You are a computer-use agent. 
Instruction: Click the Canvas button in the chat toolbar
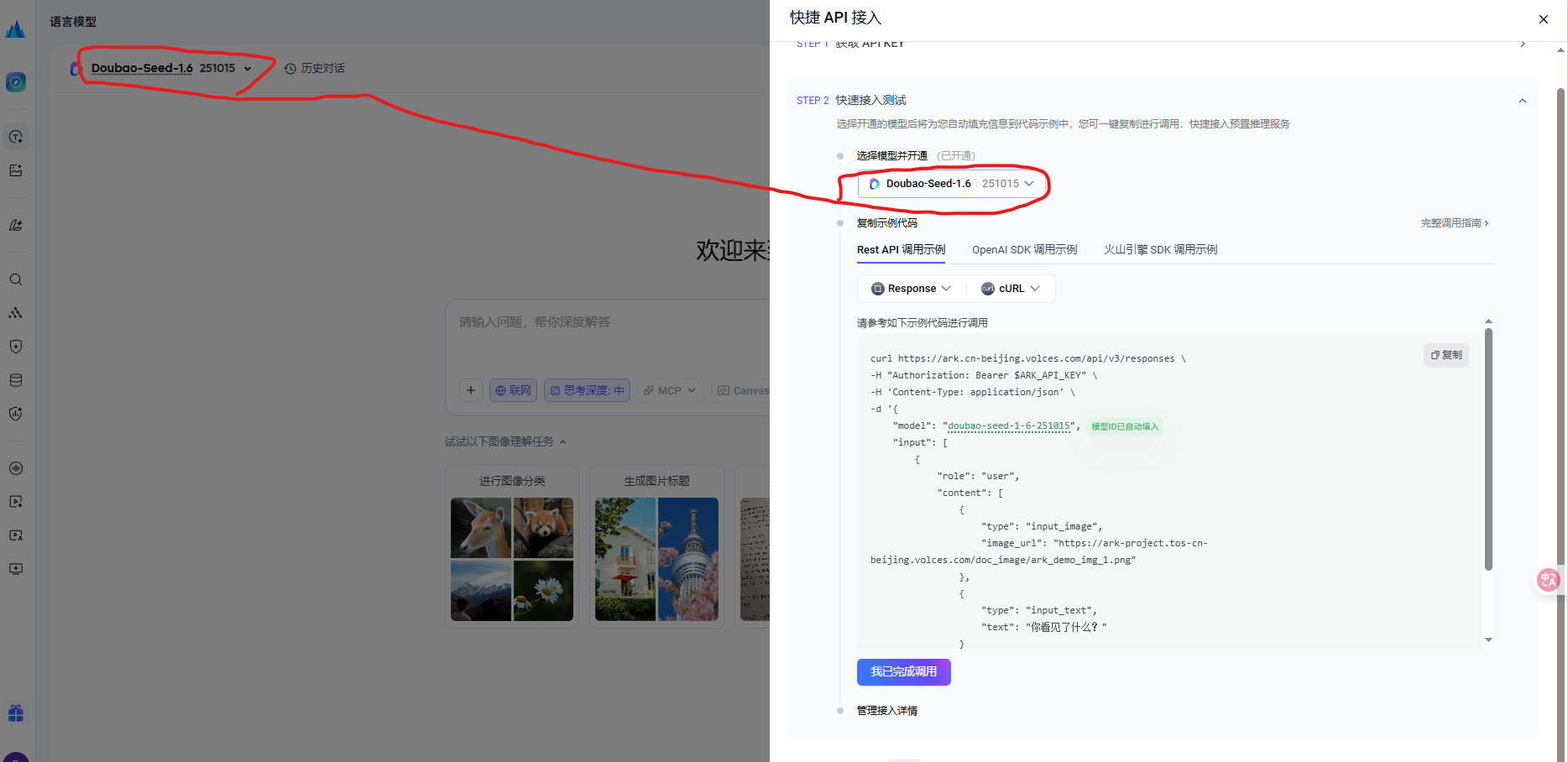coord(742,390)
